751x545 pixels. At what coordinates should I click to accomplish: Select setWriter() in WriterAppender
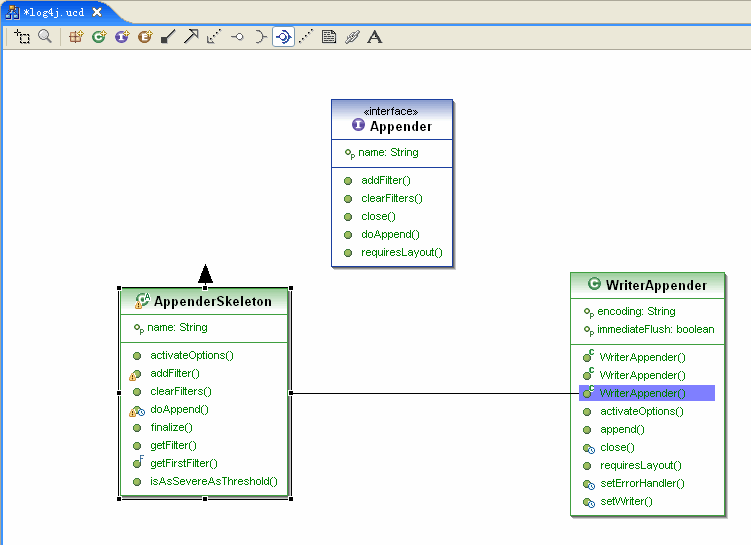626,501
